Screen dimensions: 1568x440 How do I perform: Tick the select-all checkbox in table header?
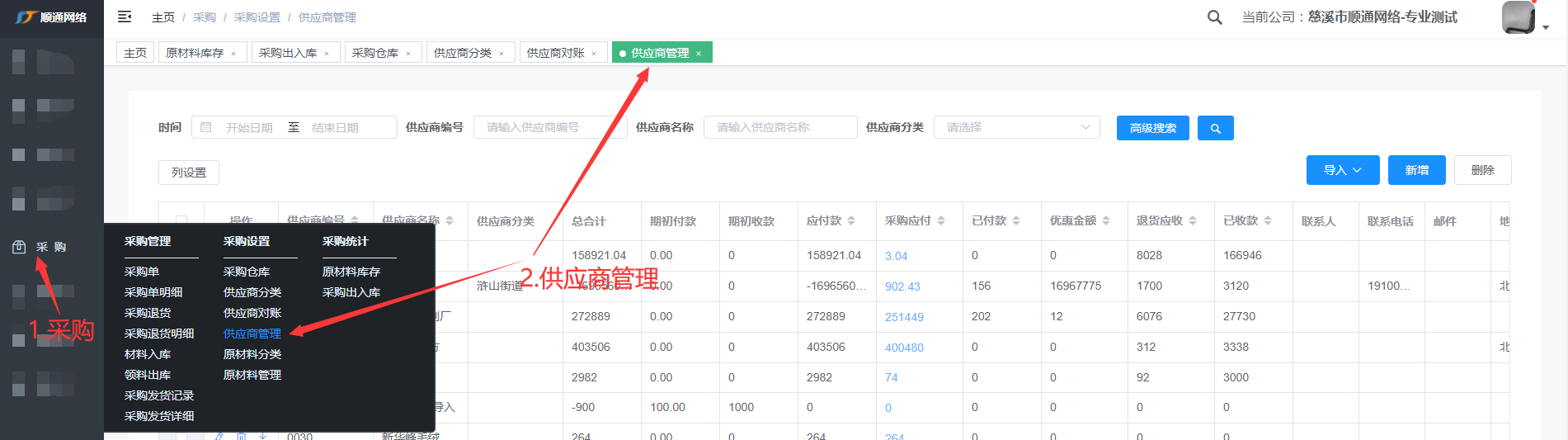[x=181, y=220]
